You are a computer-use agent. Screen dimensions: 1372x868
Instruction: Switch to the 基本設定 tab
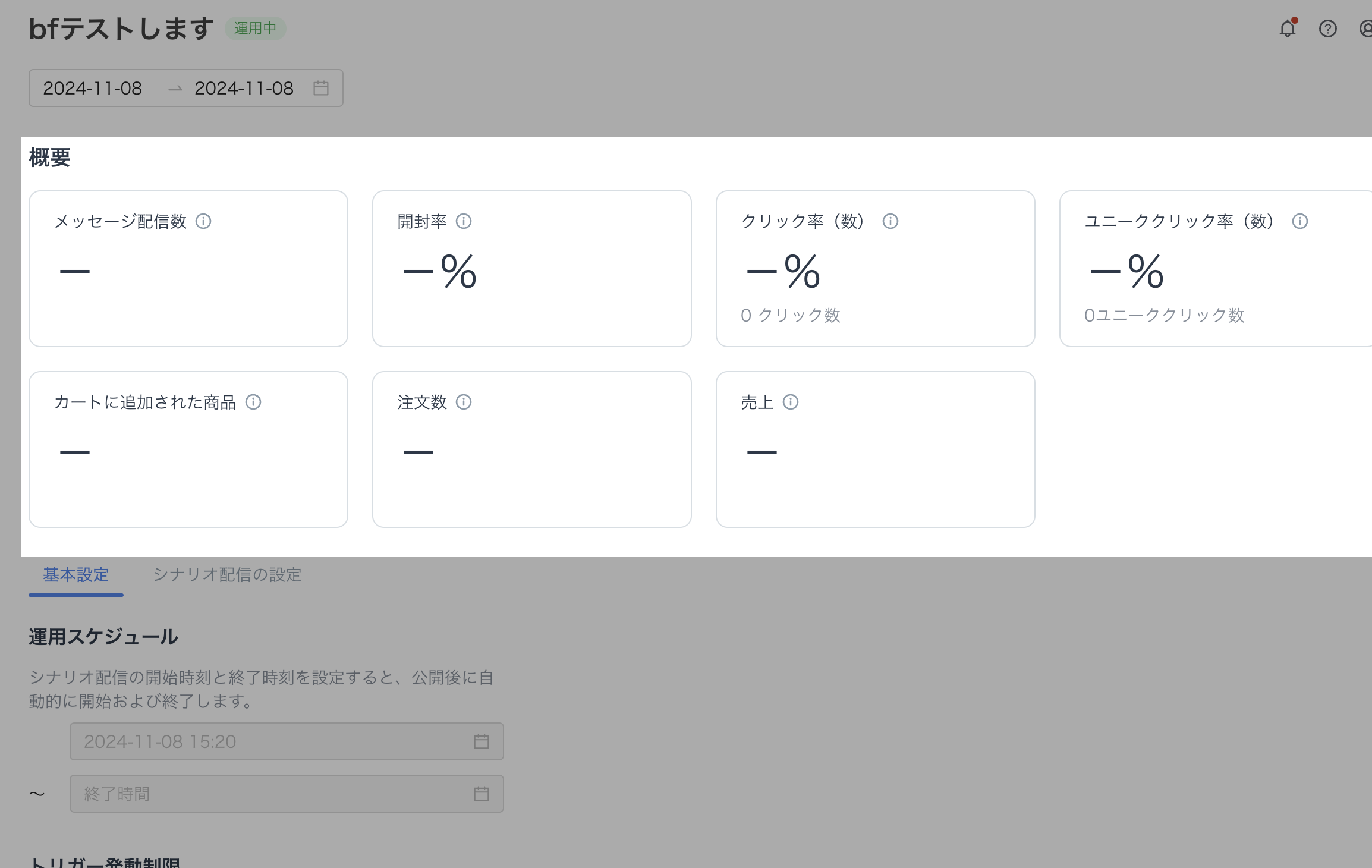(76, 574)
